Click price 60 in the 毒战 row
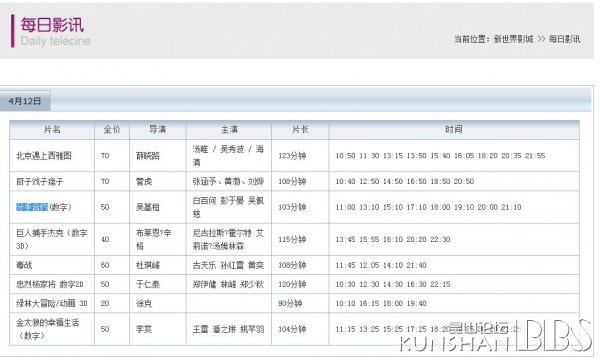600x362 pixels. pos(105,265)
